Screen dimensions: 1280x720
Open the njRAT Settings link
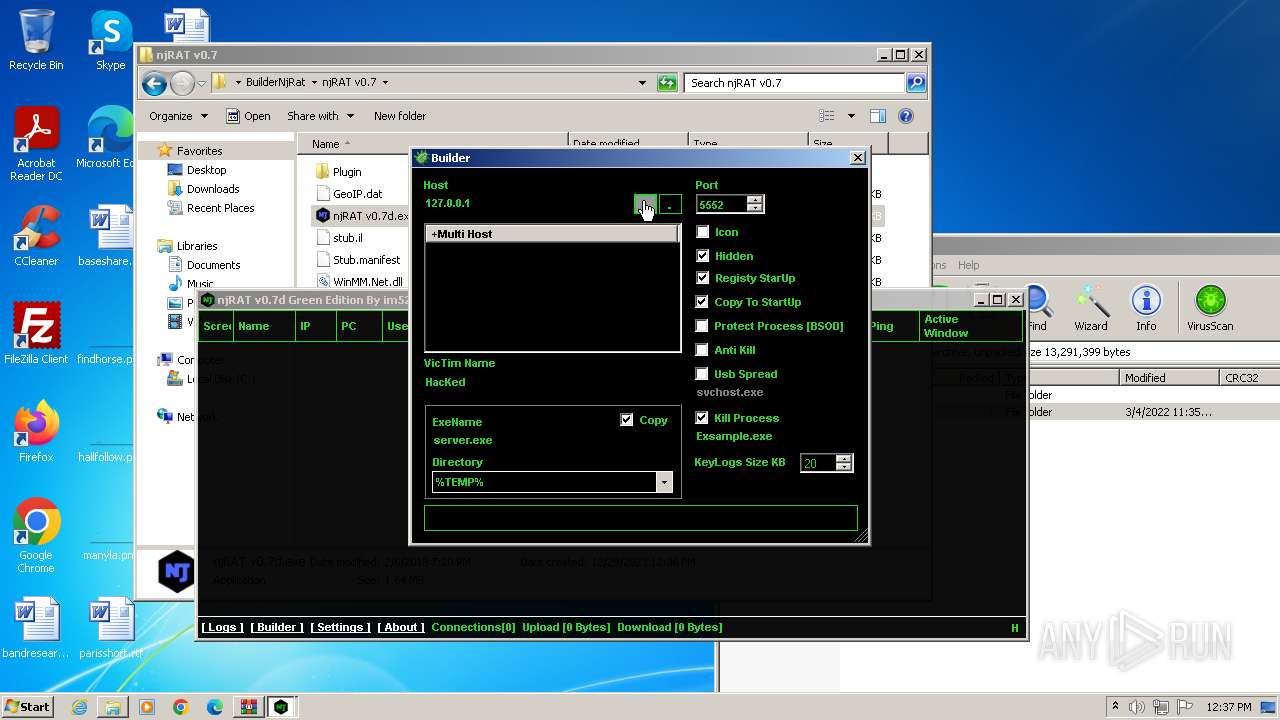[340, 627]
